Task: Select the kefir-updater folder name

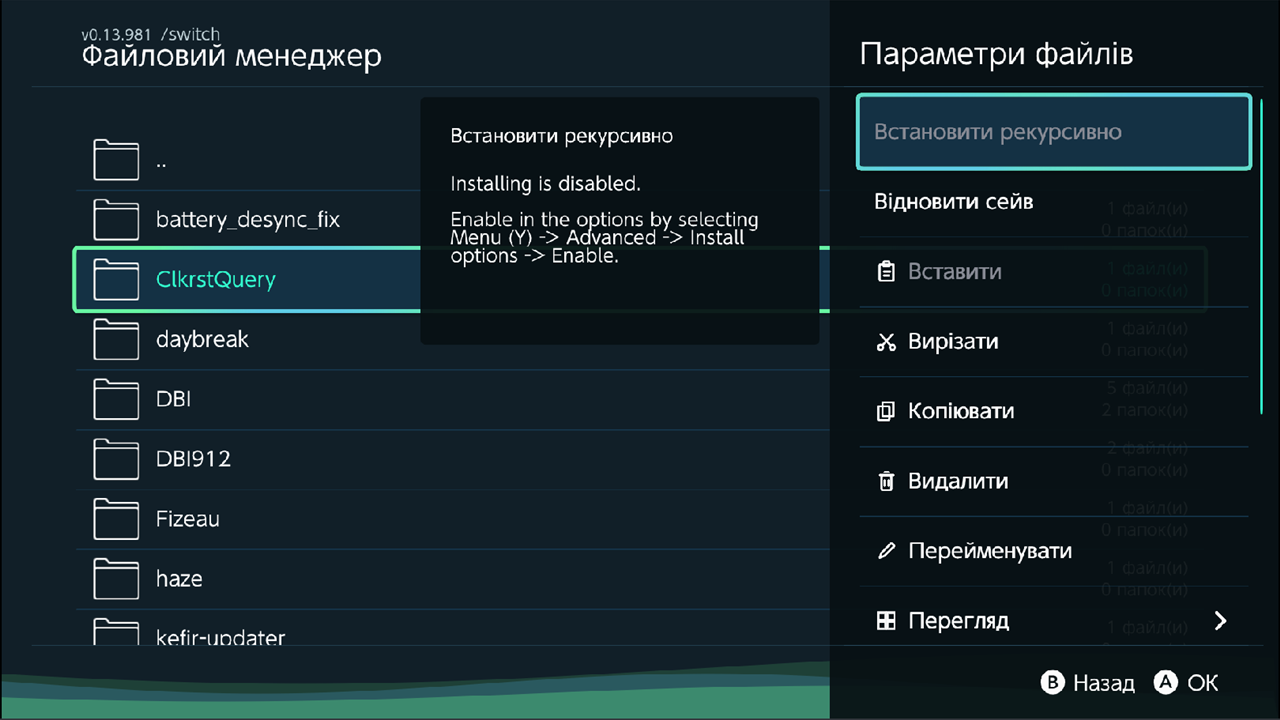Action: tap(221, 637)
